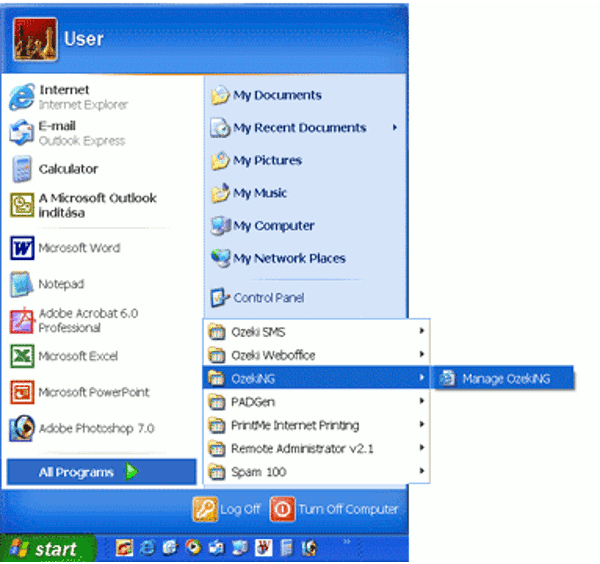The image size is (600, 564).
Task: Click the first quick launch icon beside start
Action: tap(124, 548)
